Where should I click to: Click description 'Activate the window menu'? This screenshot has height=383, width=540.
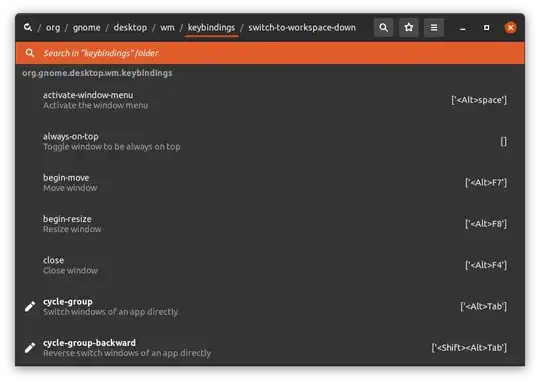tap(95, 105)
